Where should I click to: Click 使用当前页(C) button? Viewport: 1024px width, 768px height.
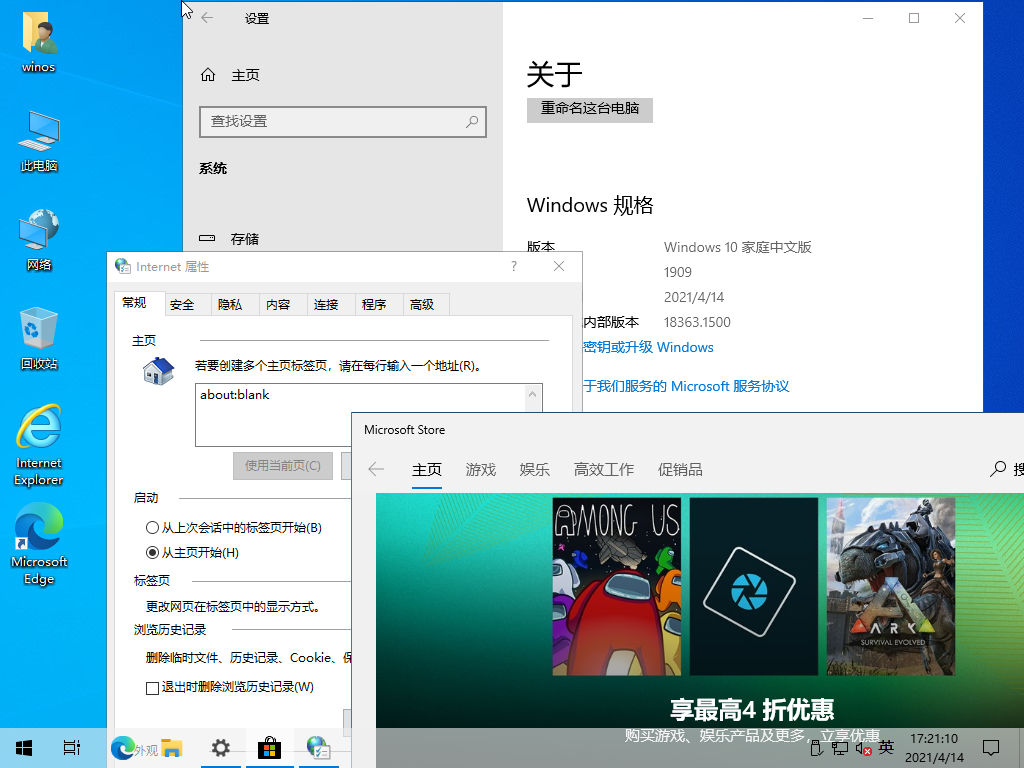coord(283,466)
